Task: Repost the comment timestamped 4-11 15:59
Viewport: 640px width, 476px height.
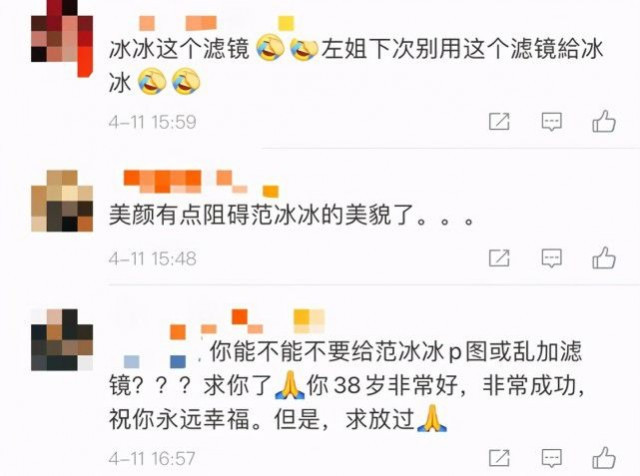Action: pyautogui.click(x=499, y=121)
